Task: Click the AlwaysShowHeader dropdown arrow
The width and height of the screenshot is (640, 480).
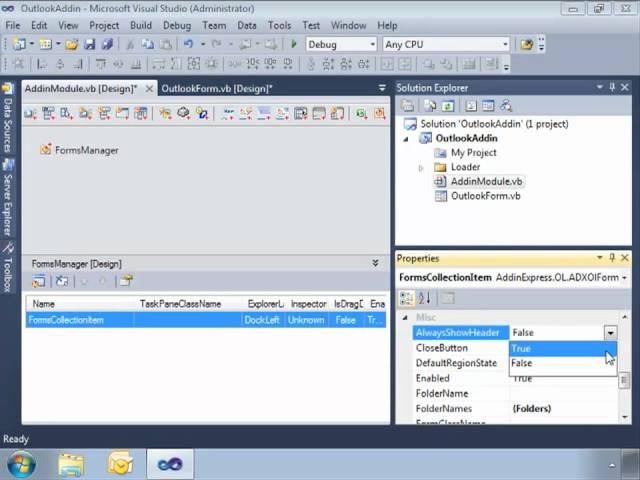Action: pyautogui.click(x=610, y=333)
